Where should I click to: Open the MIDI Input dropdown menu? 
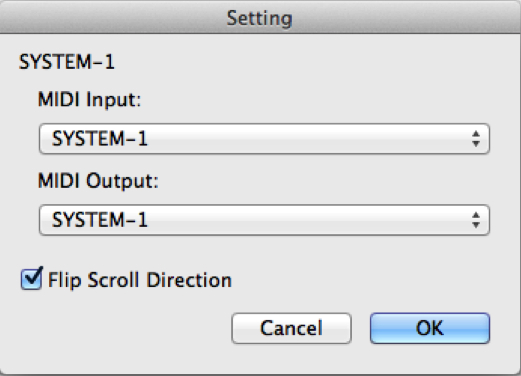(264, 139)
